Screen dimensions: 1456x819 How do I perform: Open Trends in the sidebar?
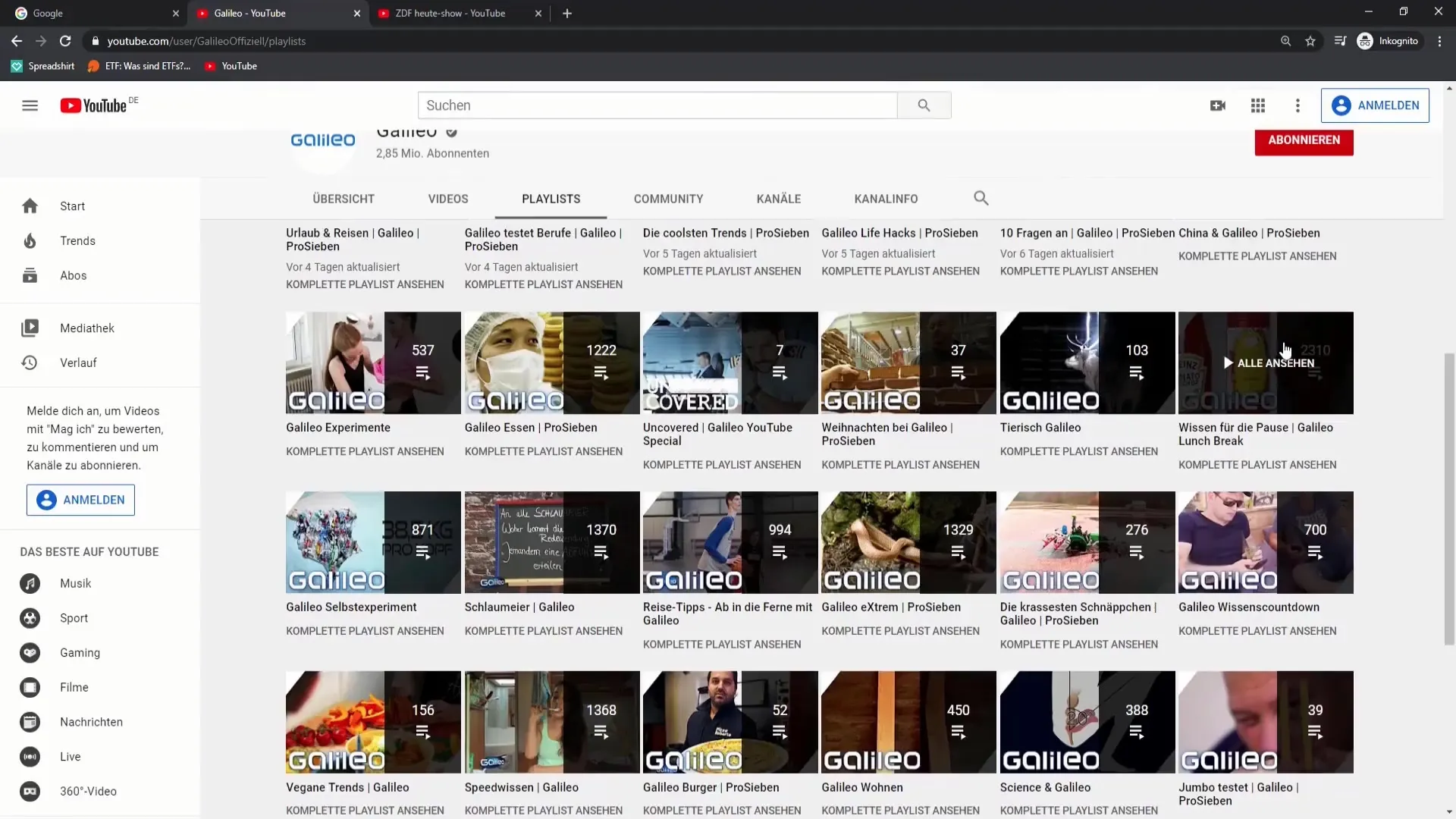click(100, 241)
